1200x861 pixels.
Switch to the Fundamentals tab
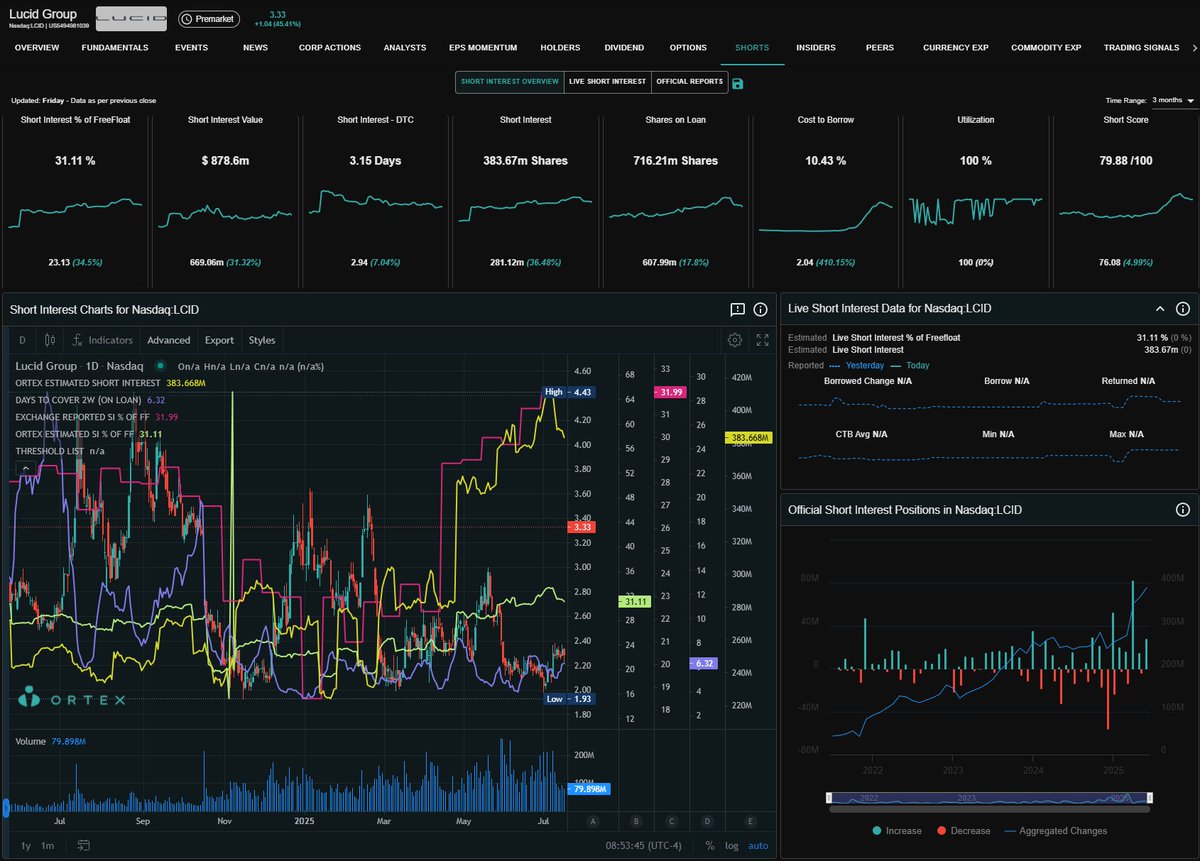click(115, 47)
